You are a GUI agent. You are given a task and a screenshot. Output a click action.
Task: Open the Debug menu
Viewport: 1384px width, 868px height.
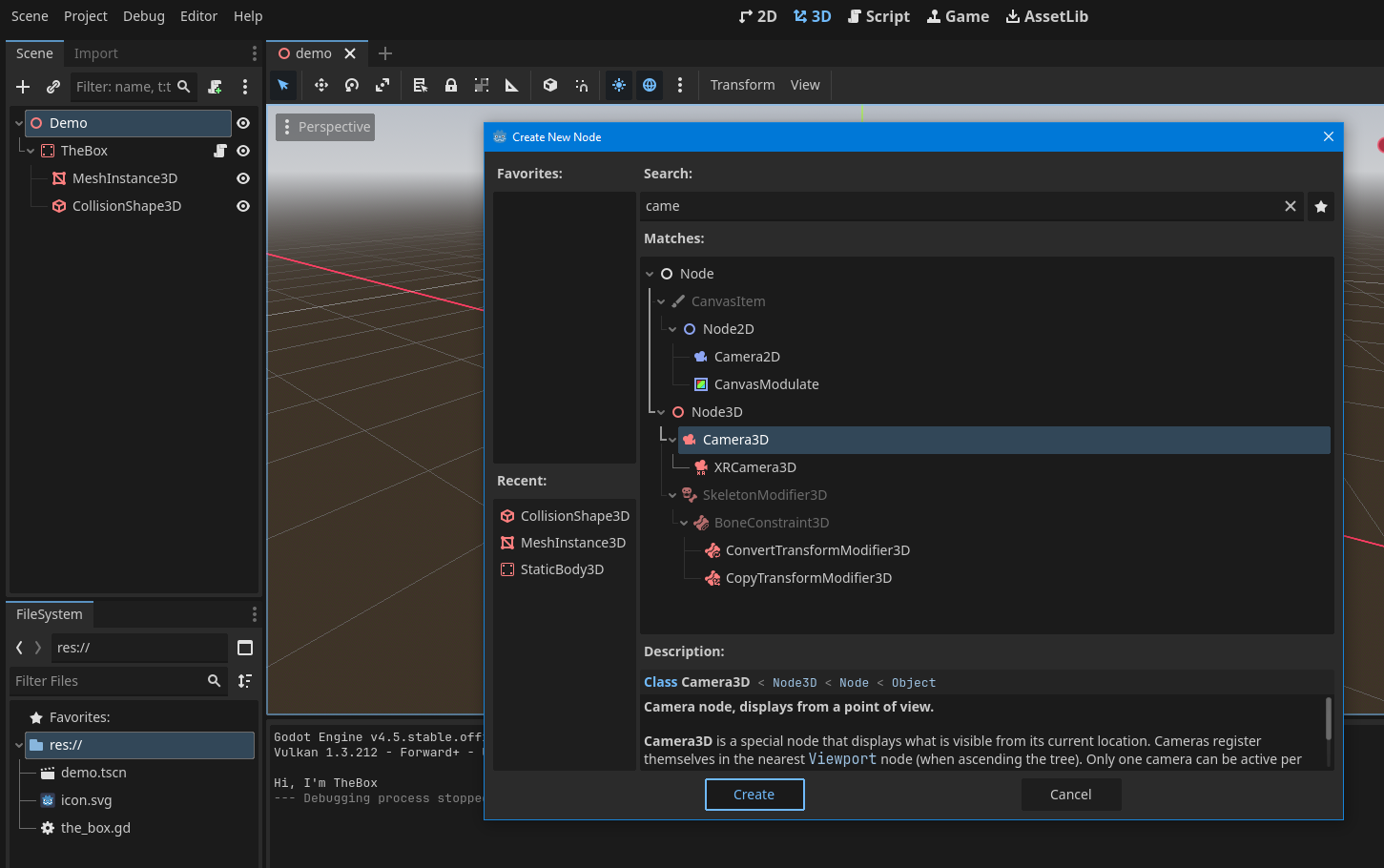point(143,16)
